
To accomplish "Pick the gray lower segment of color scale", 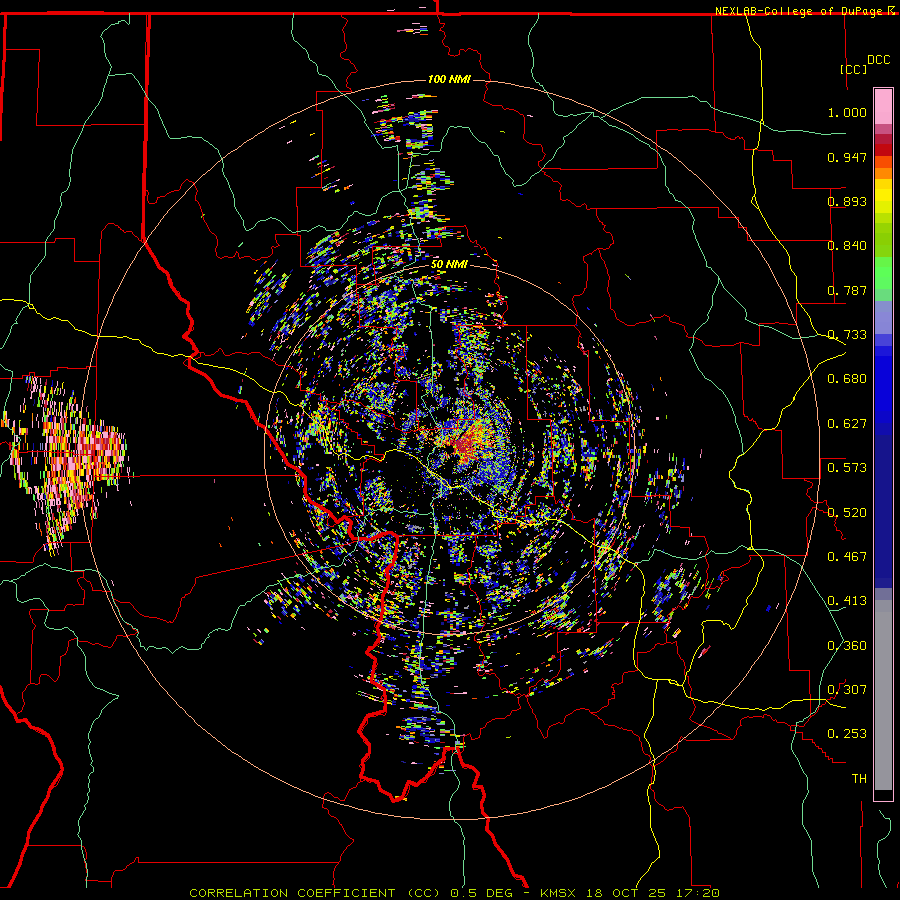I will tap(883, 695).
